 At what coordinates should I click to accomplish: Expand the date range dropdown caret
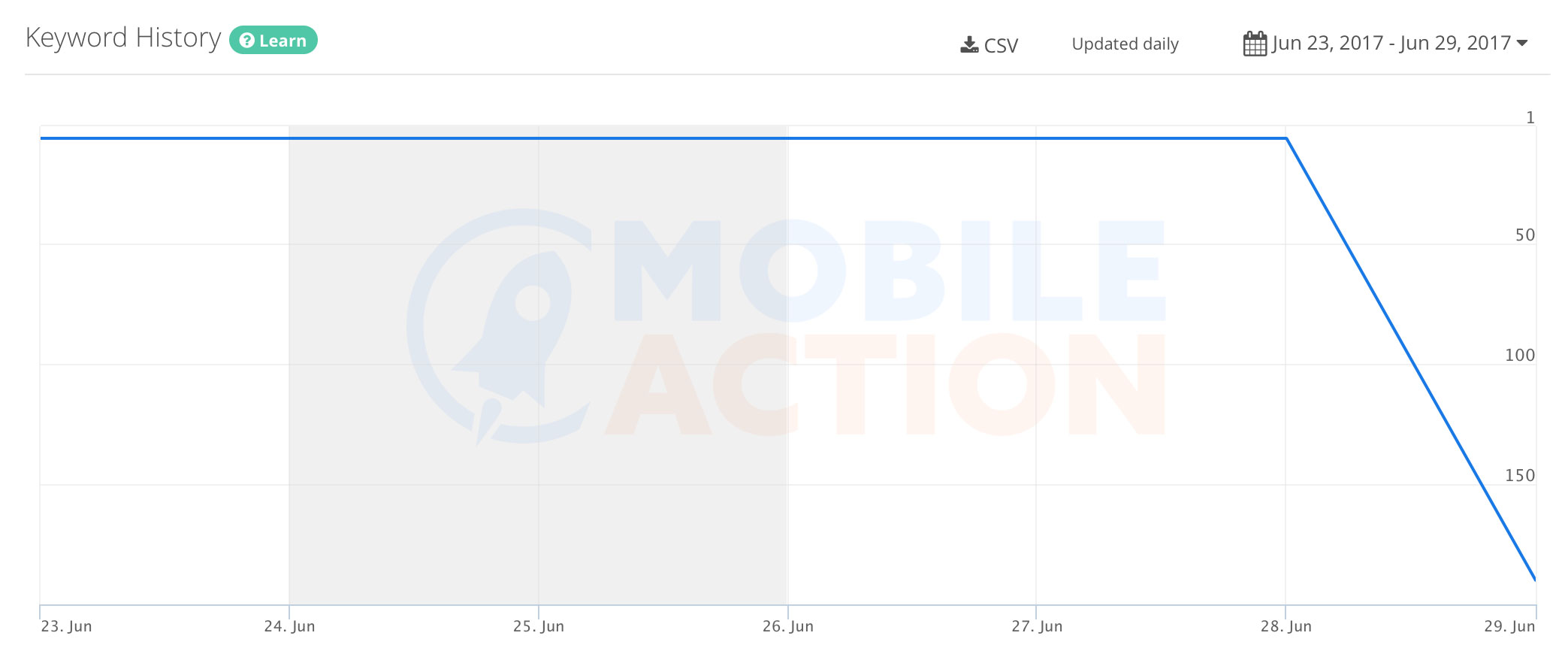[1522, 43]
